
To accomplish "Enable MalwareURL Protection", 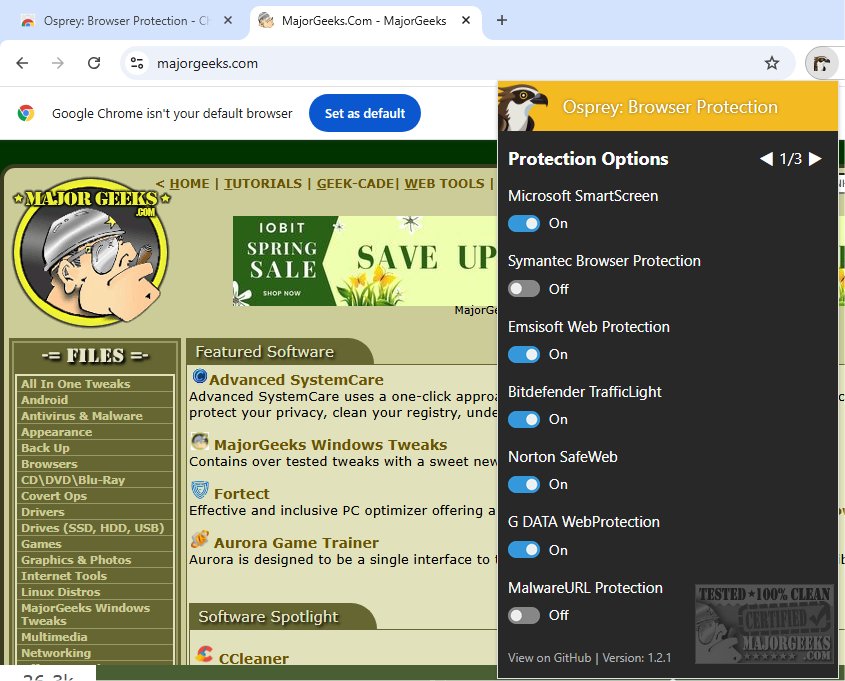I will [524, 615].
